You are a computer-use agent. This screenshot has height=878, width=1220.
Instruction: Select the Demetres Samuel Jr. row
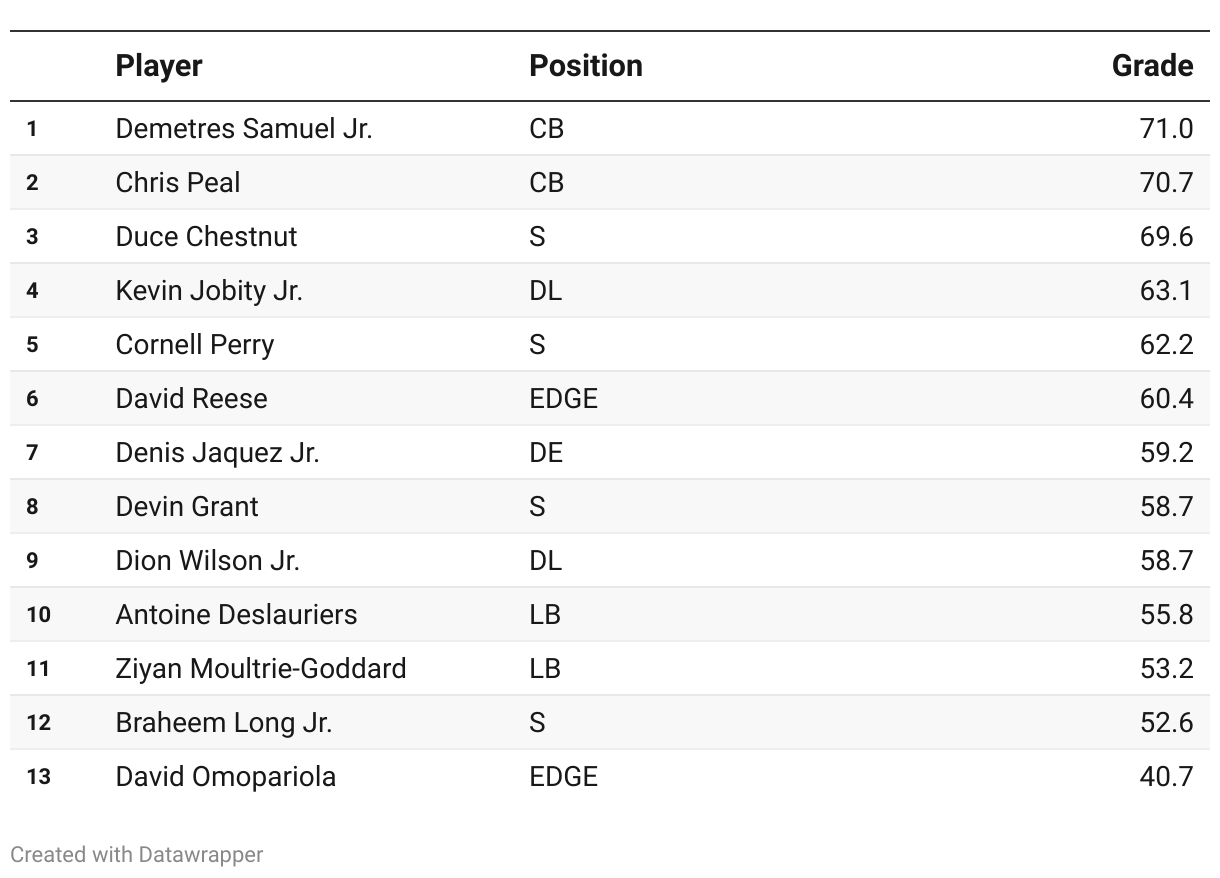pos(610,128)
